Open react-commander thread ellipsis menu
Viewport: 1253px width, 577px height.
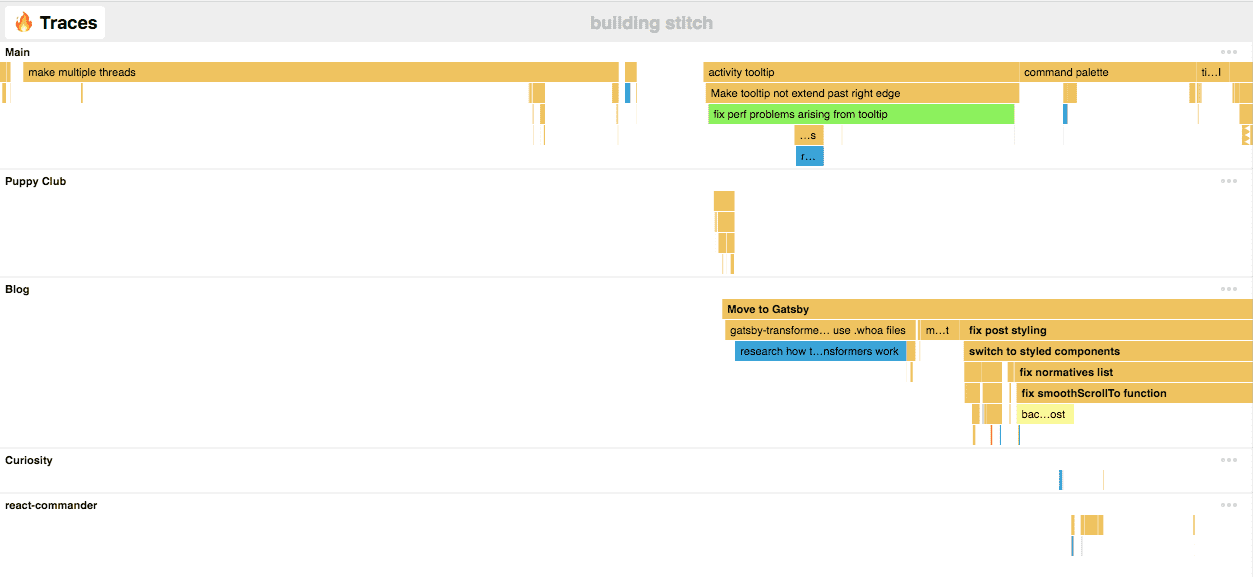(x=1228, y=505)
